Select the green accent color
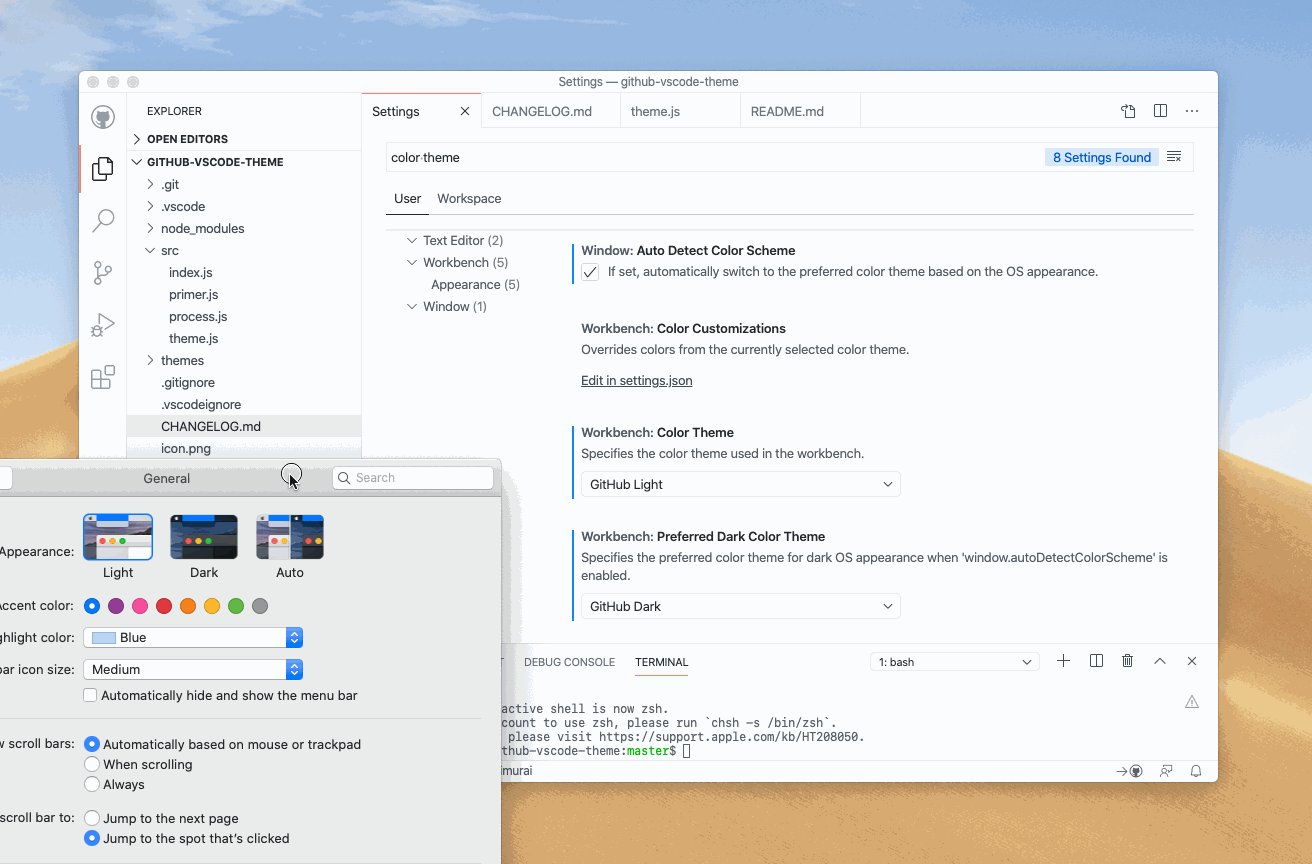This screenshot has height=864, width=1312. pyautogui.click(x=236, y=606)
